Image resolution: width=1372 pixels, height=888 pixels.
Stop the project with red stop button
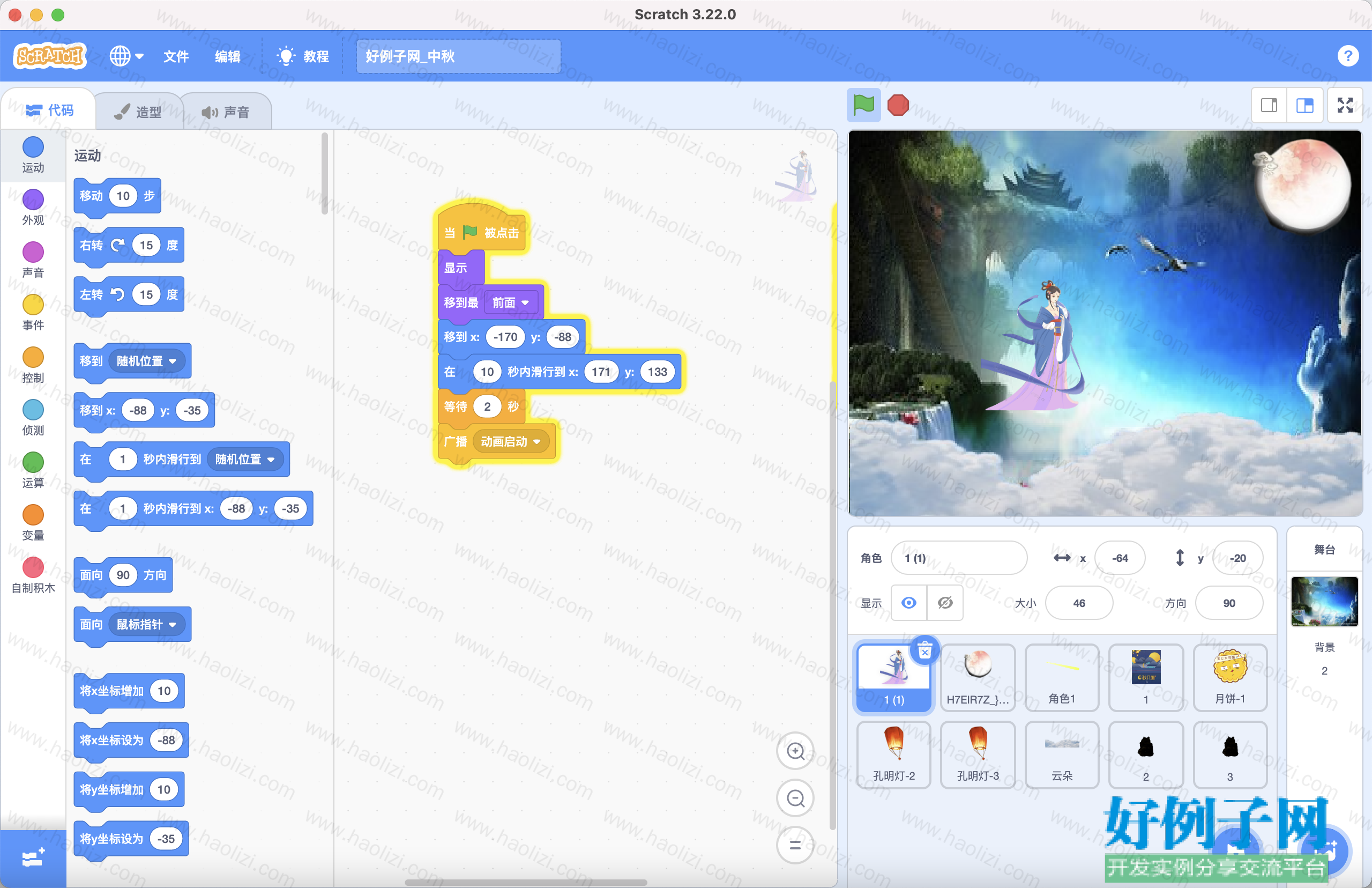click(x=898, y=105)
